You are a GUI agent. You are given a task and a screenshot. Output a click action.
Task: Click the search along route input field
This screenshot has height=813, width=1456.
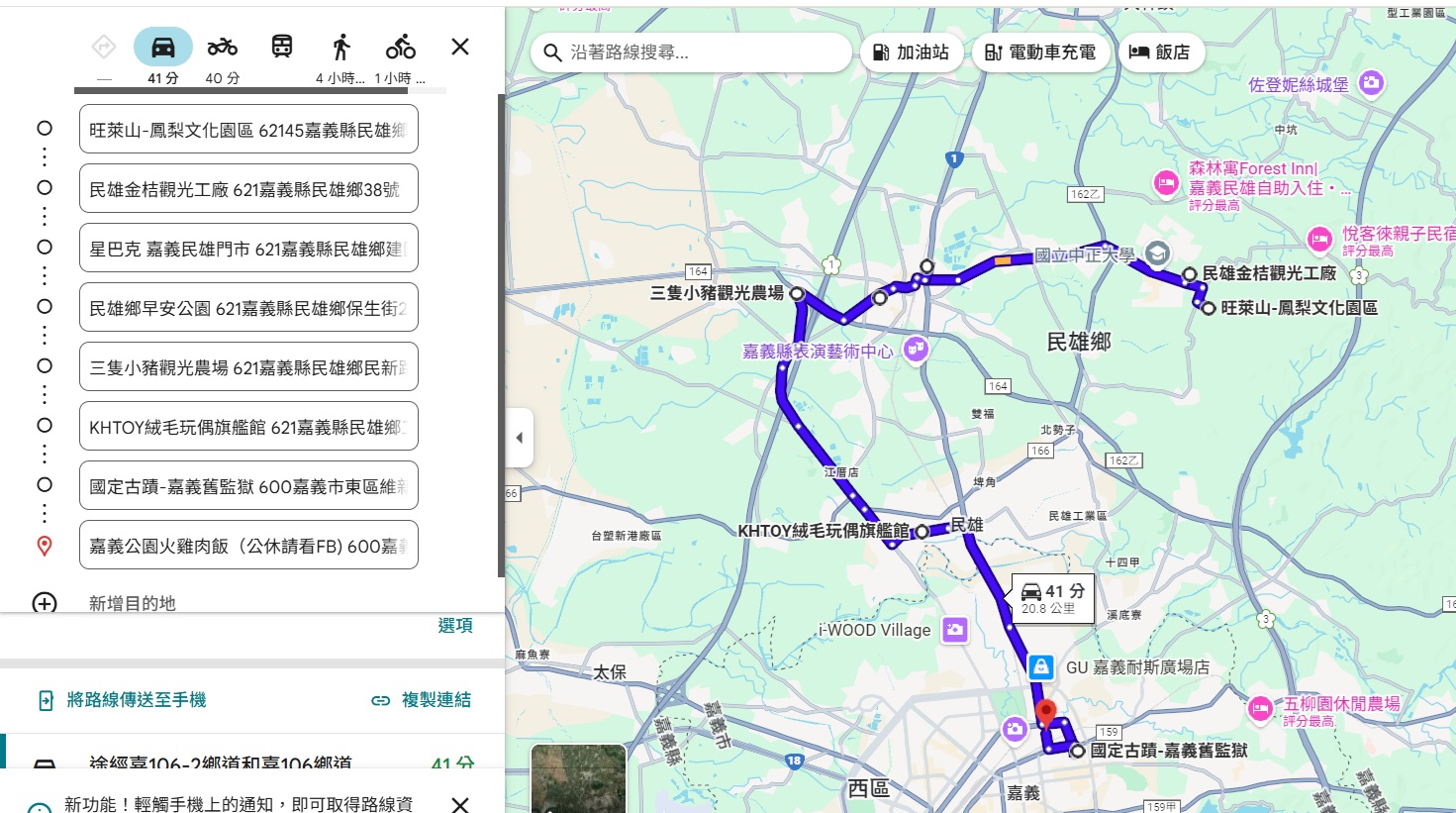(693, 52)
